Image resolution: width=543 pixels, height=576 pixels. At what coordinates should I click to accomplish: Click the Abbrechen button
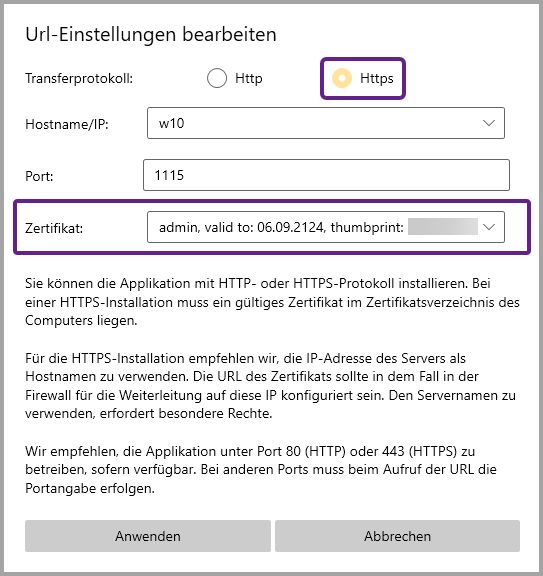click(398, 536)
